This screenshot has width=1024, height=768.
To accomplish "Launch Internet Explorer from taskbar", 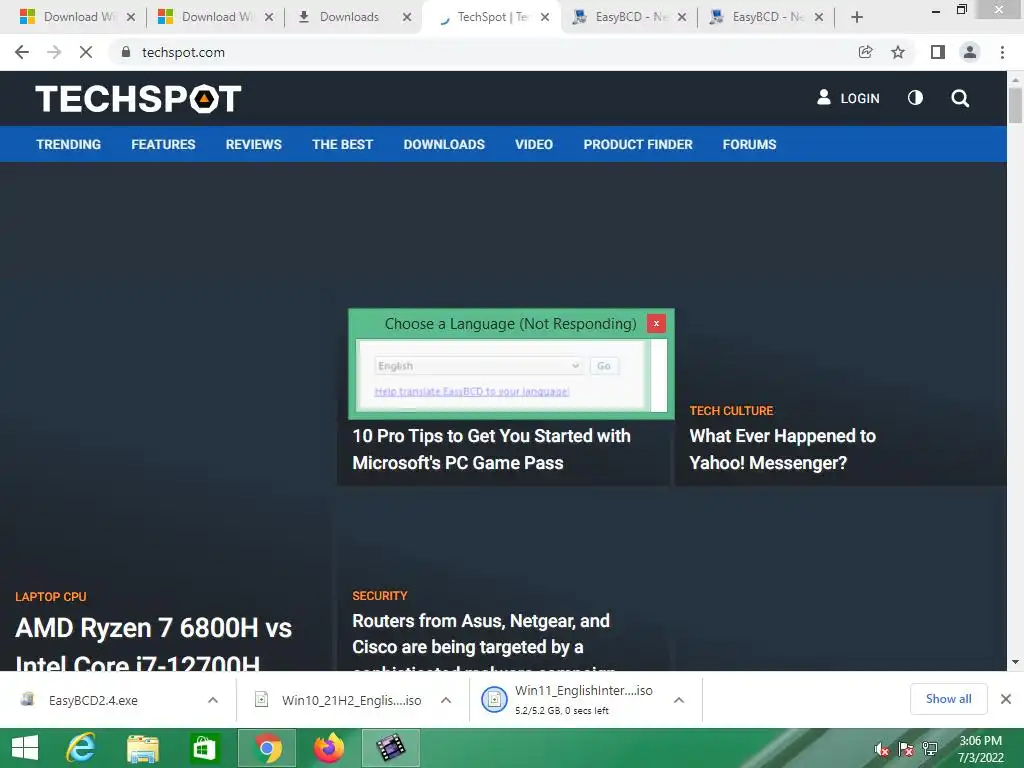I will click(81, 748).
